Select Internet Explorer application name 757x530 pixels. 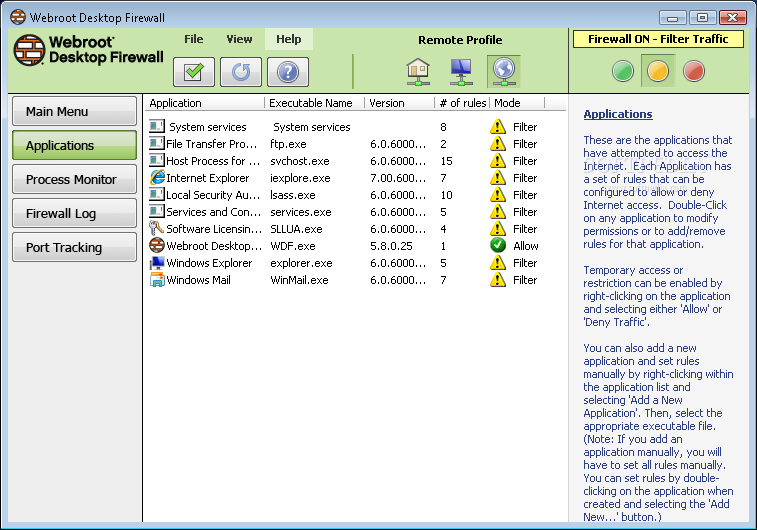click(208, 178)
